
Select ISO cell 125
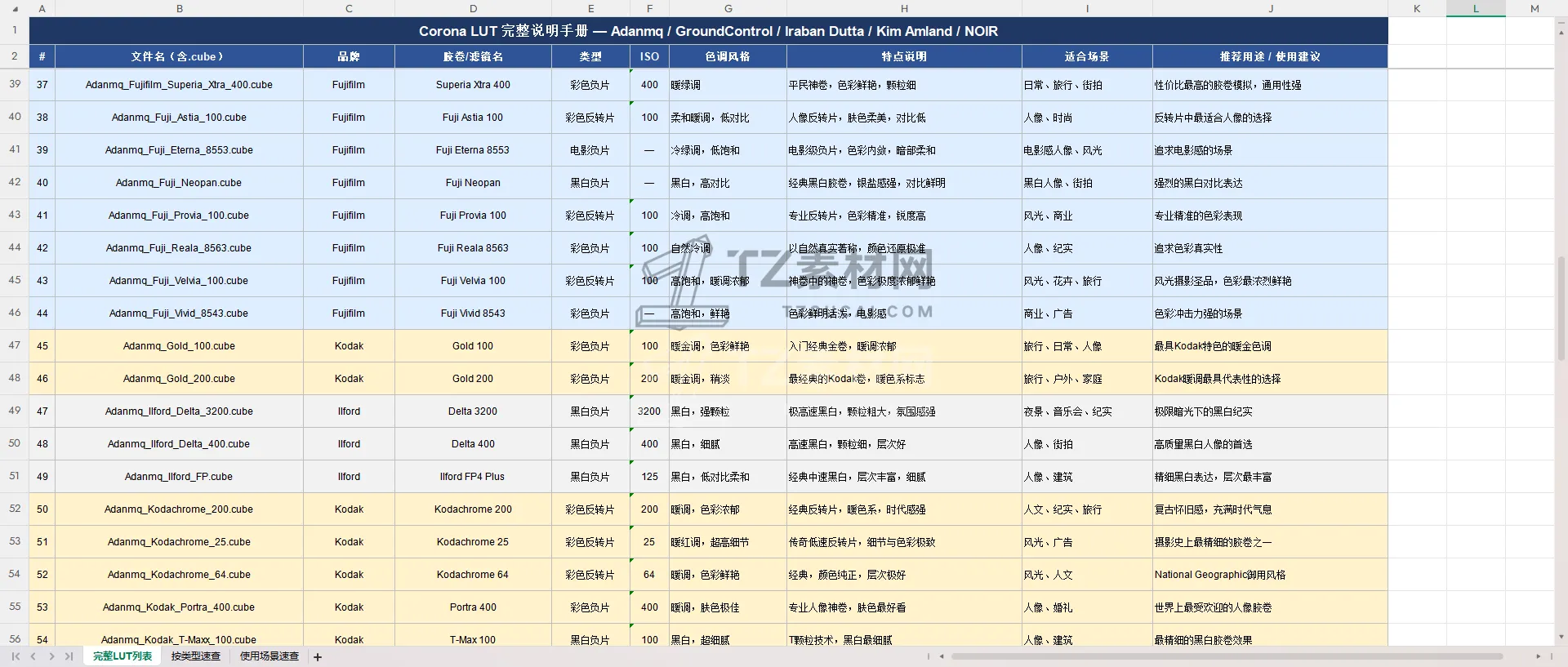pyautogui.click(x=649, y=477)
